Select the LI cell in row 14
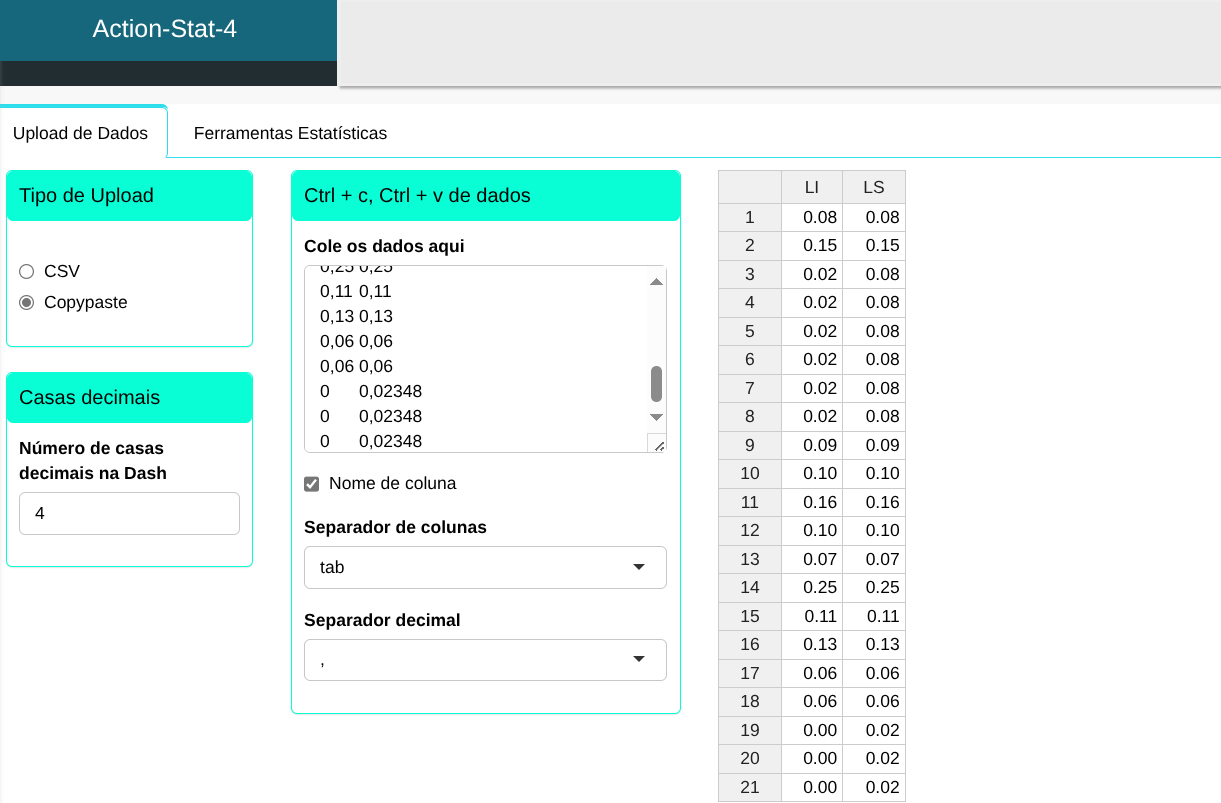 pyautogui.click(x=812, y=587)
